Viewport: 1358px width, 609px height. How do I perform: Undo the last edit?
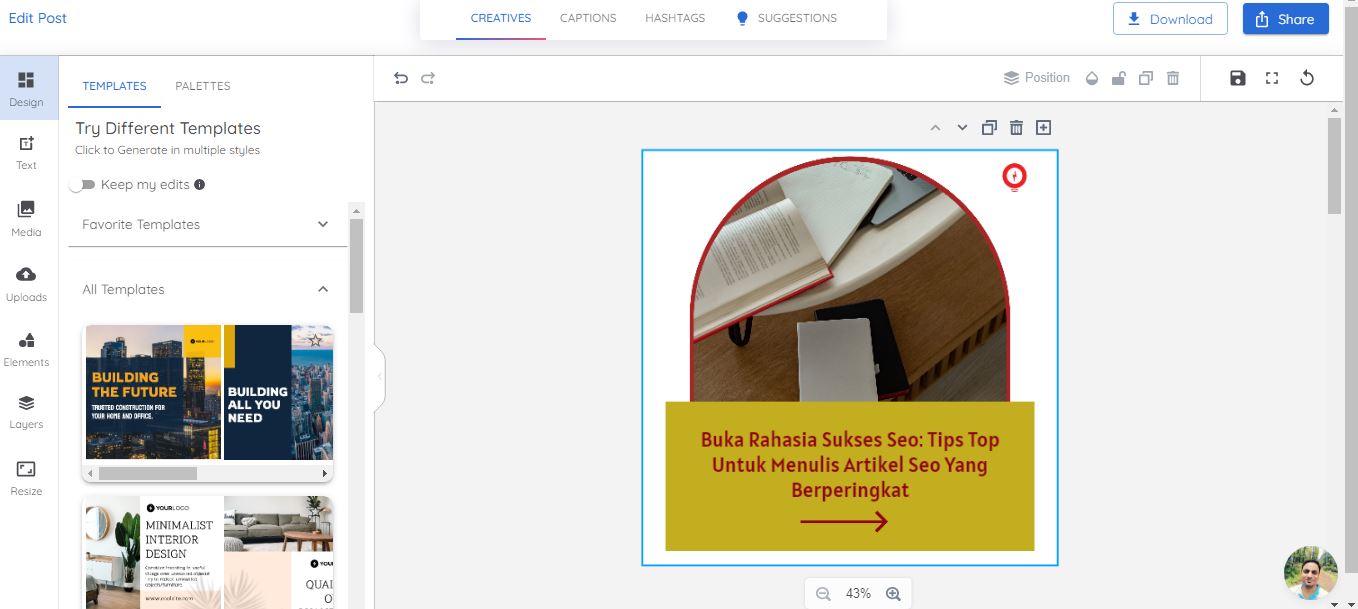(401, 78)
